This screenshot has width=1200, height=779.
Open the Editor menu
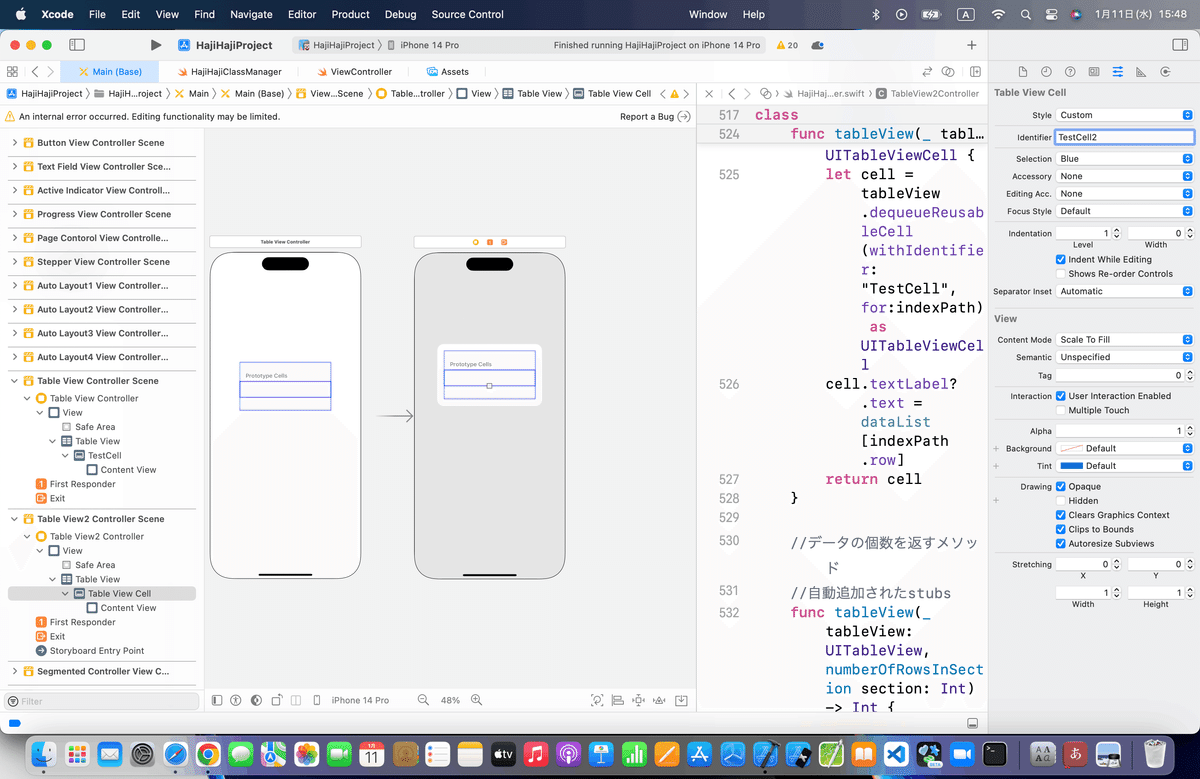[x=302, y=14]
